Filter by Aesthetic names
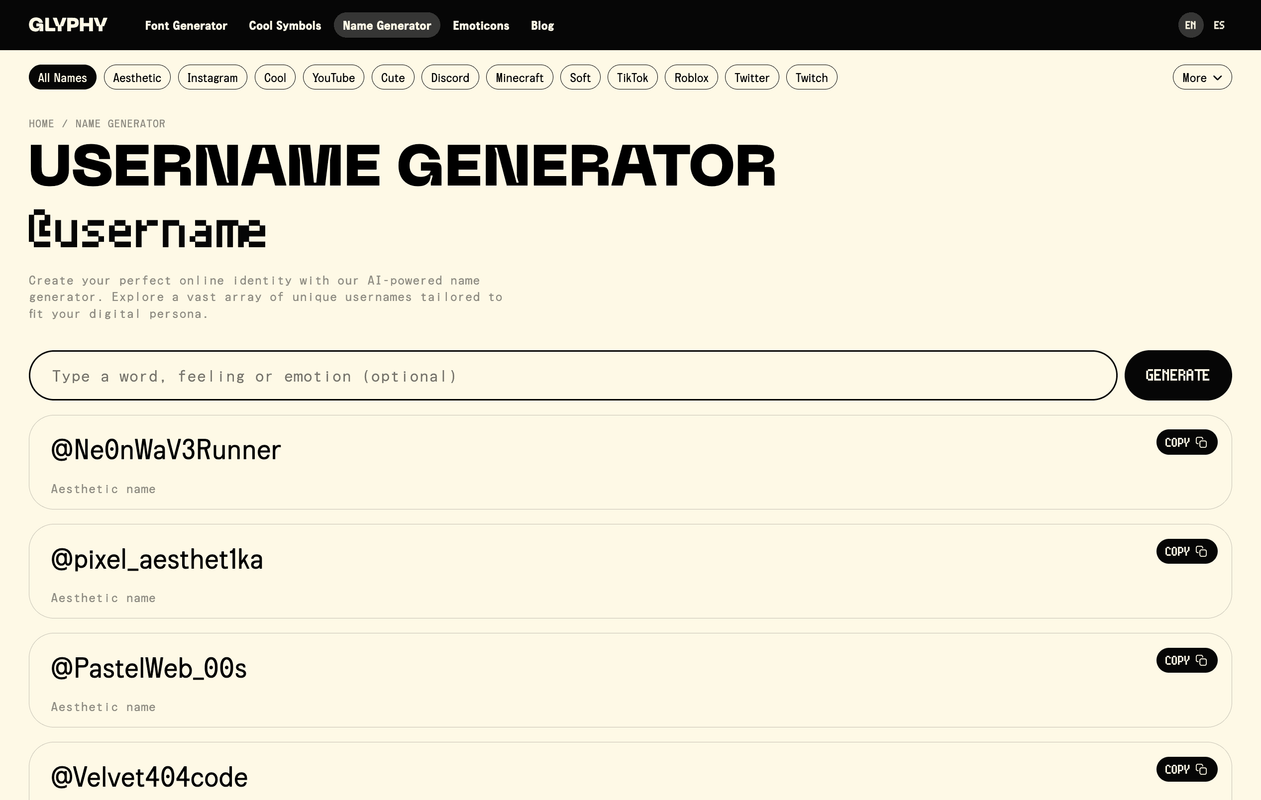1261x800 pixels. point(137,77)
